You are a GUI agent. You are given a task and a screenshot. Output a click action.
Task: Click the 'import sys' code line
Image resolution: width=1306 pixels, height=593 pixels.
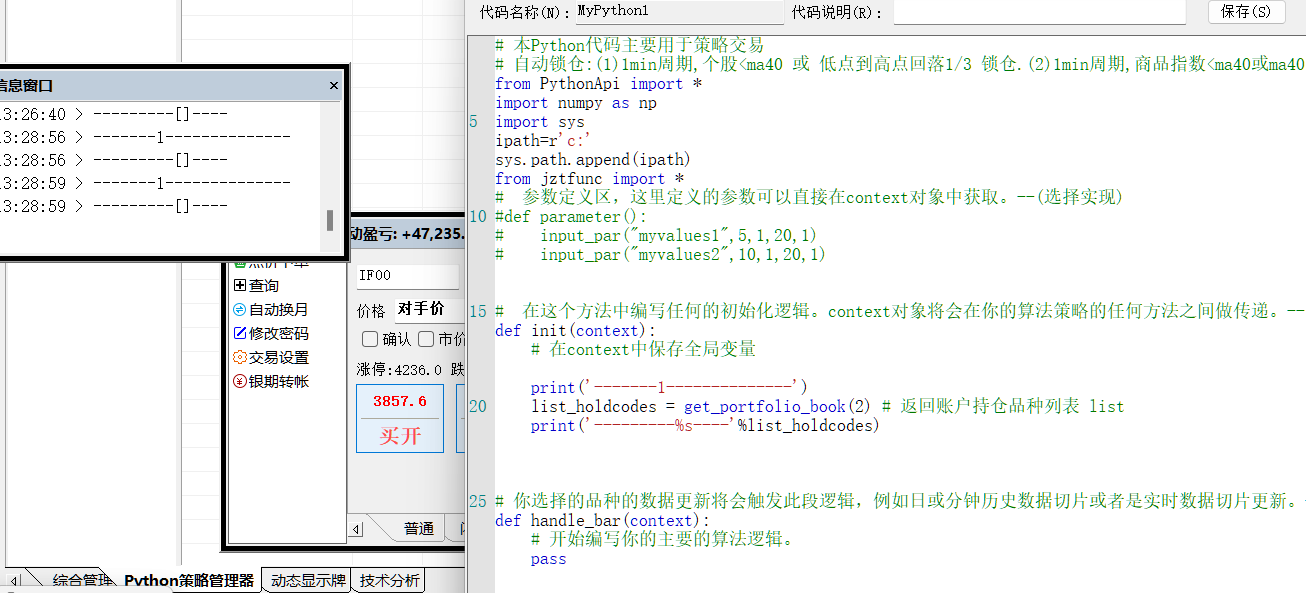540,122
